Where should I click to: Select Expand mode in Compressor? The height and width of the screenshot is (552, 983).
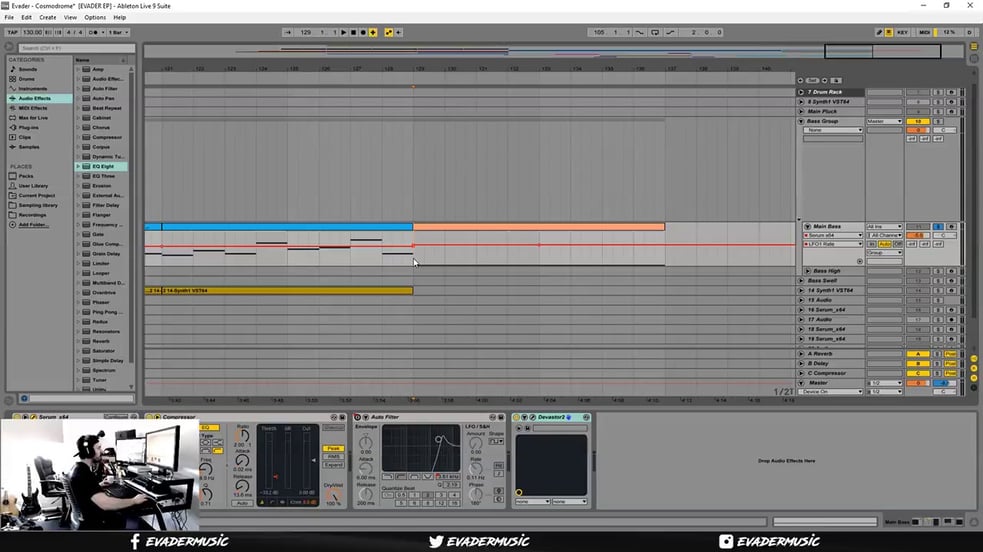334,465
